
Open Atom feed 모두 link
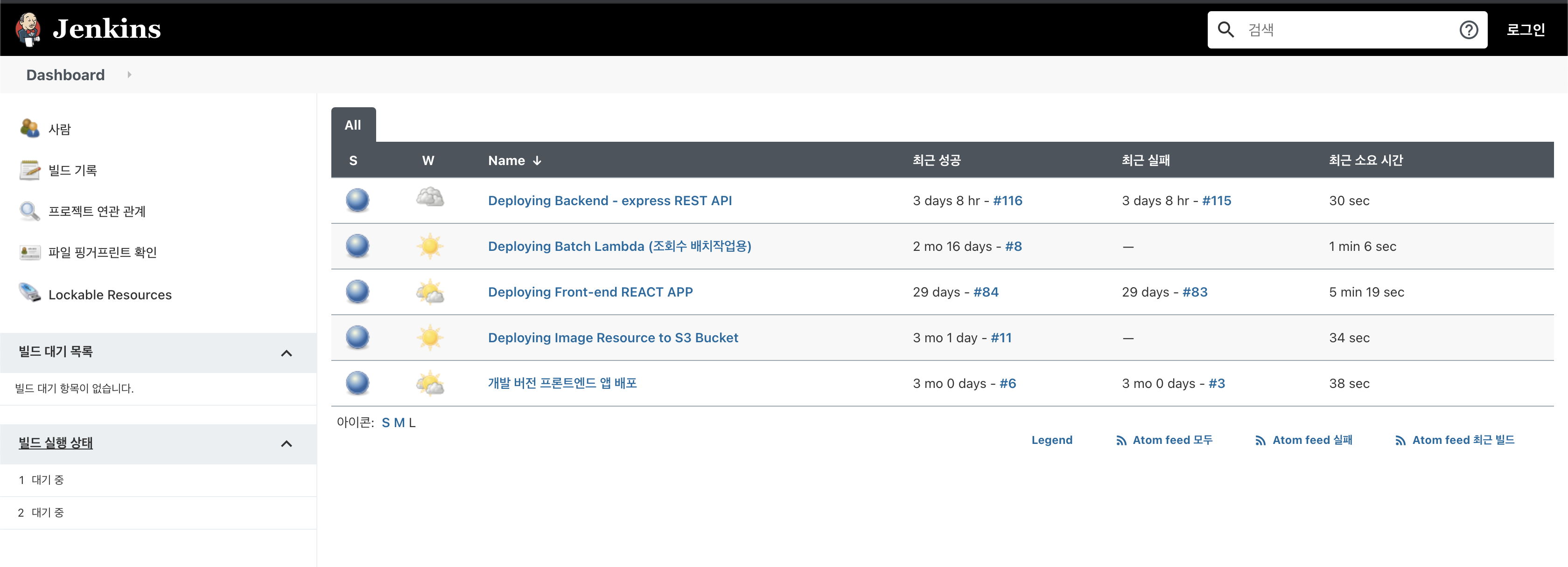click(x=1172, y=440)
